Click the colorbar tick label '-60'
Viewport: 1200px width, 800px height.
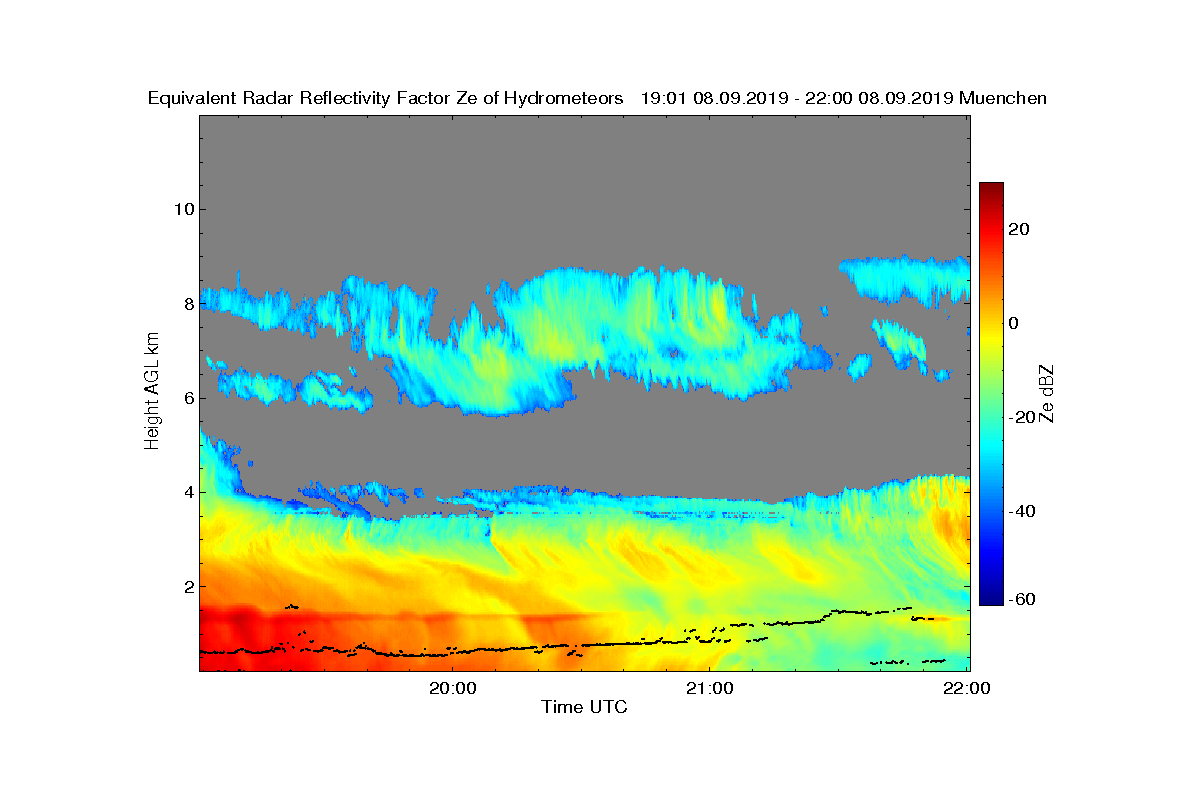click(x=1023, y=600)
